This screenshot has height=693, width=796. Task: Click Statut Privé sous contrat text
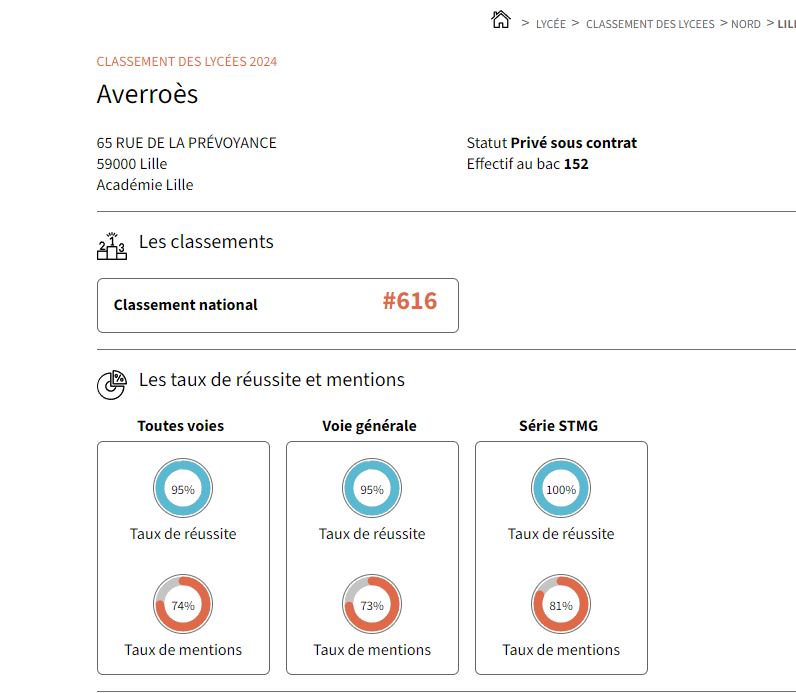point(551,143)
